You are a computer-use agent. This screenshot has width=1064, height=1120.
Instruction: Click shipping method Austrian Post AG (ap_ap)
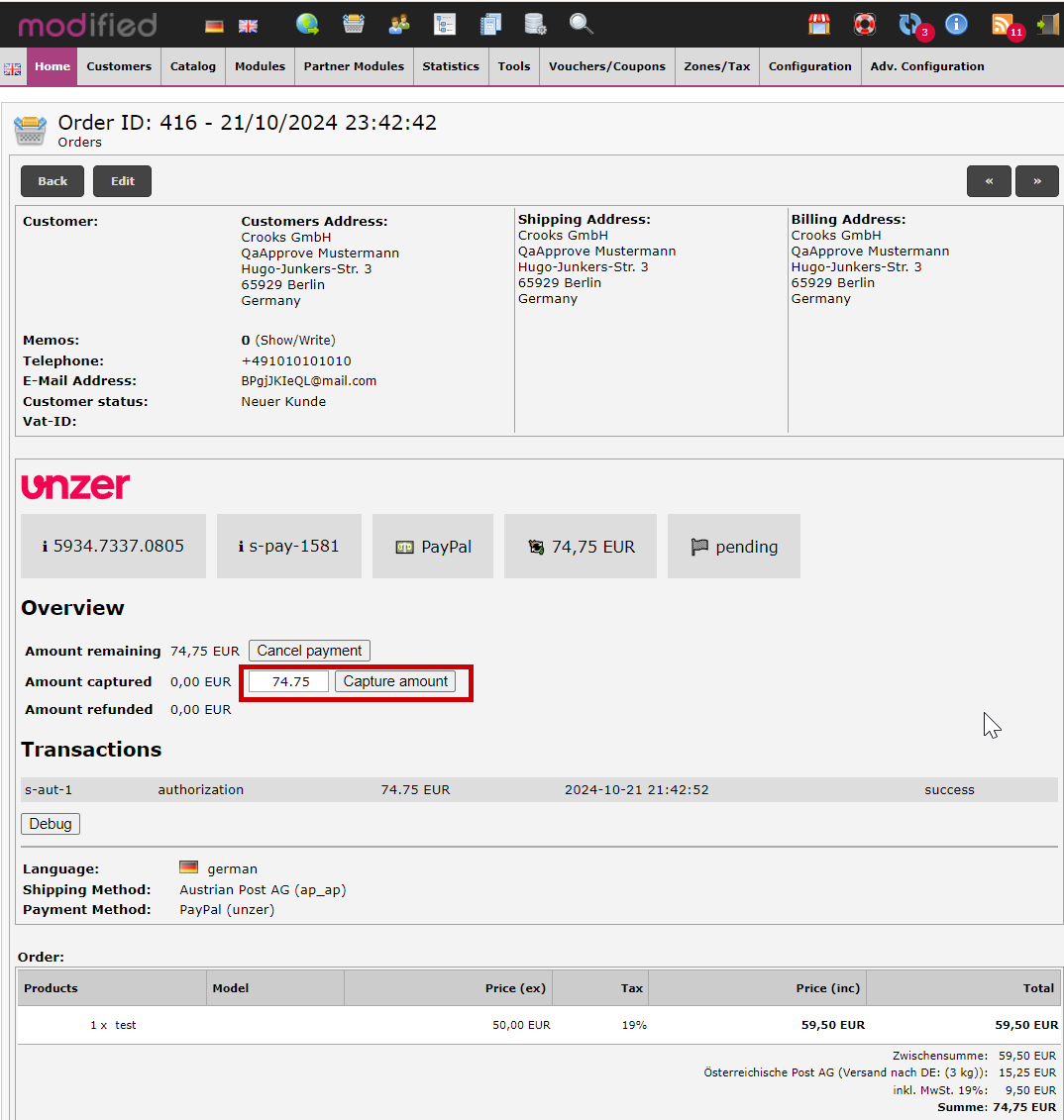pos(263,889)
